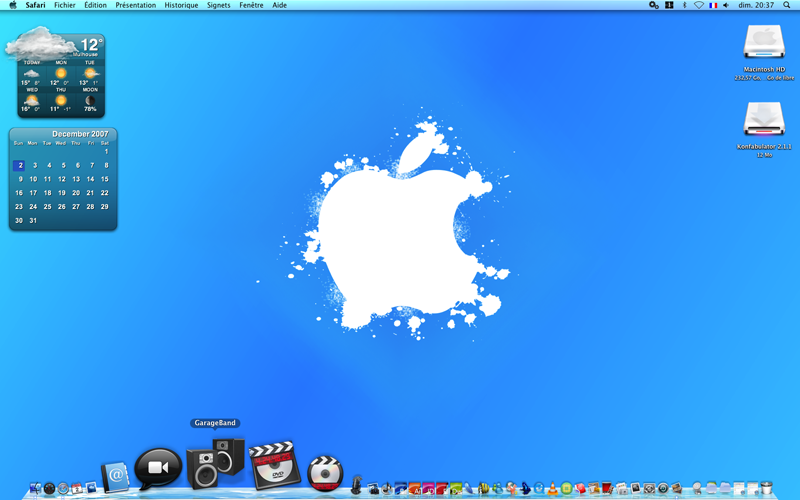Click the Mulhouse weather widget temperature

point(91,45)
